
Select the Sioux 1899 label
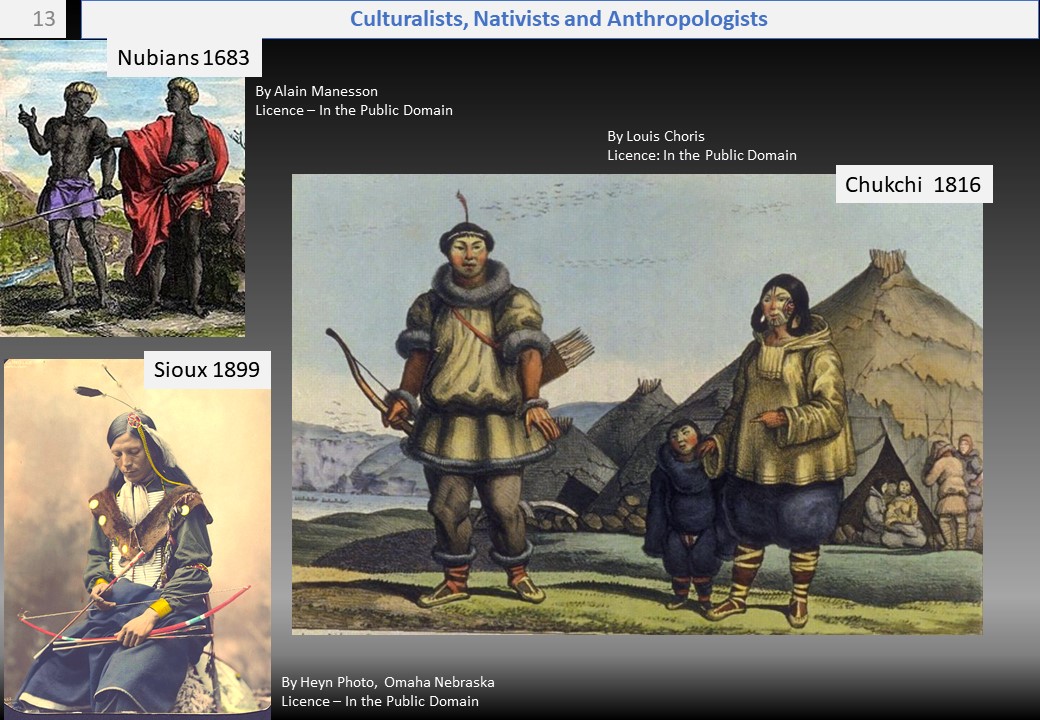coord(207,369)
